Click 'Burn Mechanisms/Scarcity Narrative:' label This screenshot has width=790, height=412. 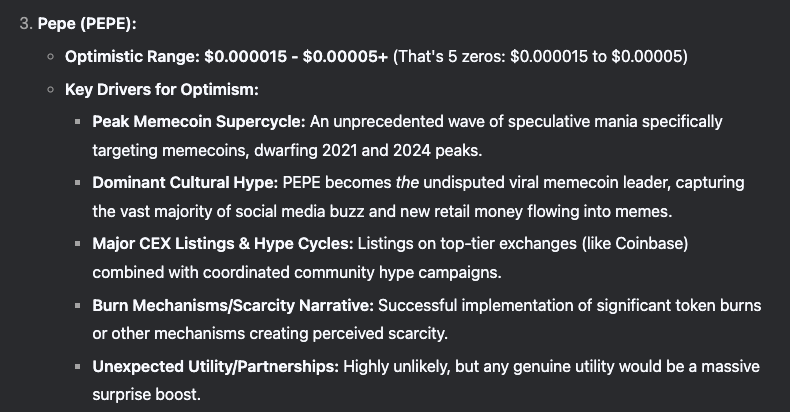click(233, 305)
